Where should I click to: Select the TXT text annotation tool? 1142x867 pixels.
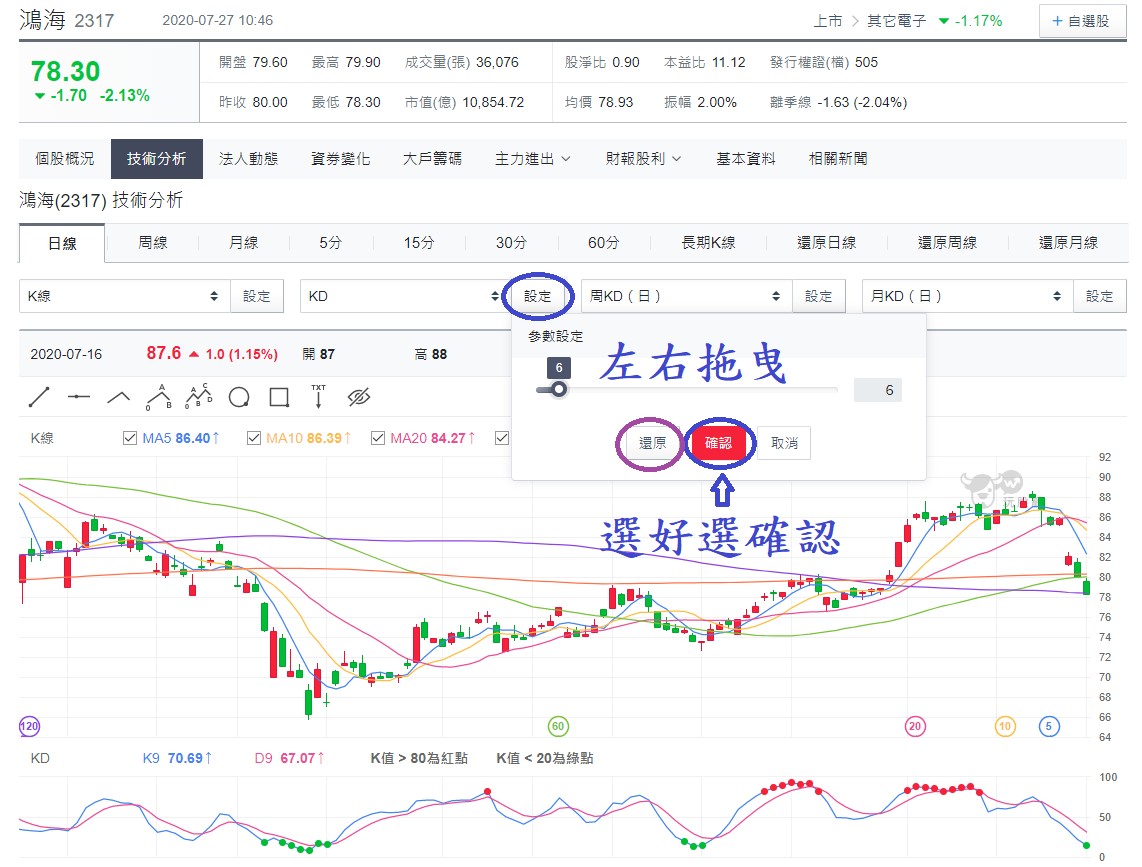coord(318,396)
